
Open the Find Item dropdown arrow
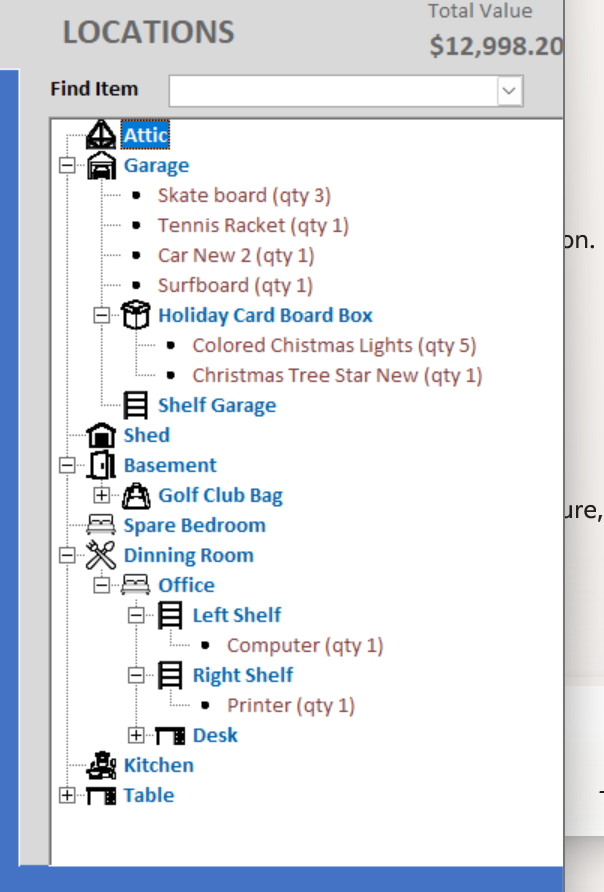click(509, 91)
